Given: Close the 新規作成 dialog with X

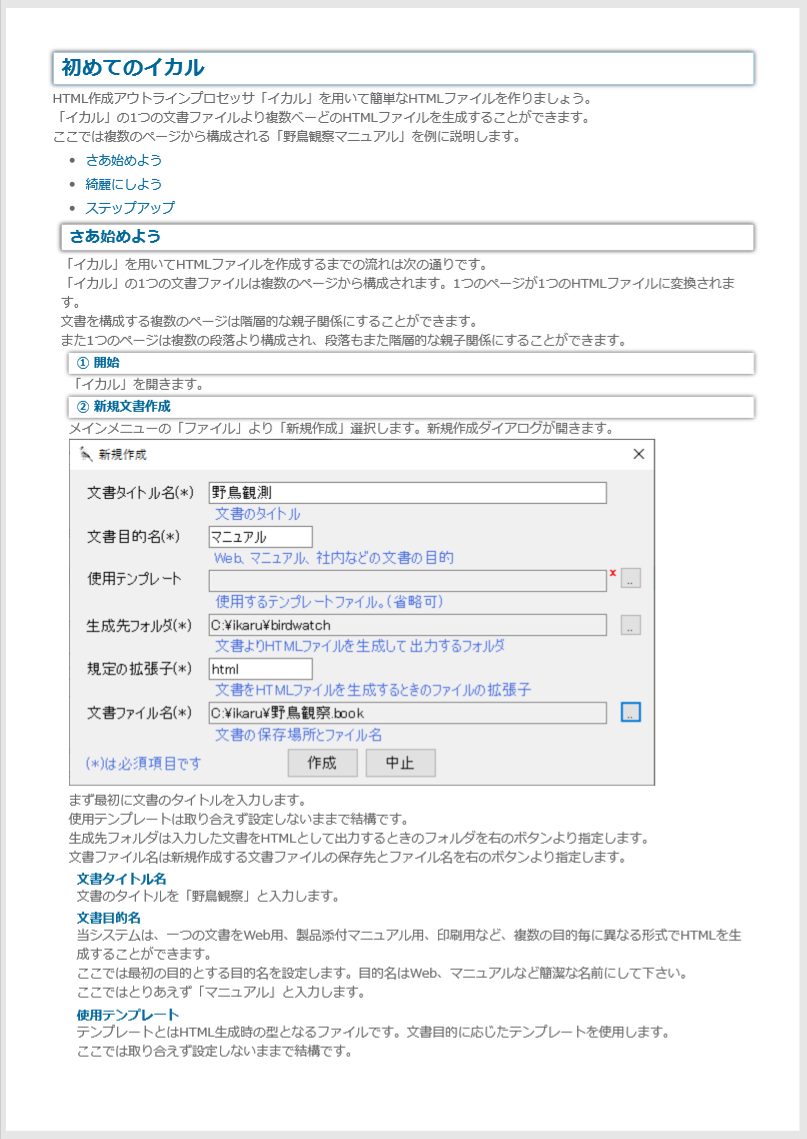Looking at the screenshot, I should [639, 454].
